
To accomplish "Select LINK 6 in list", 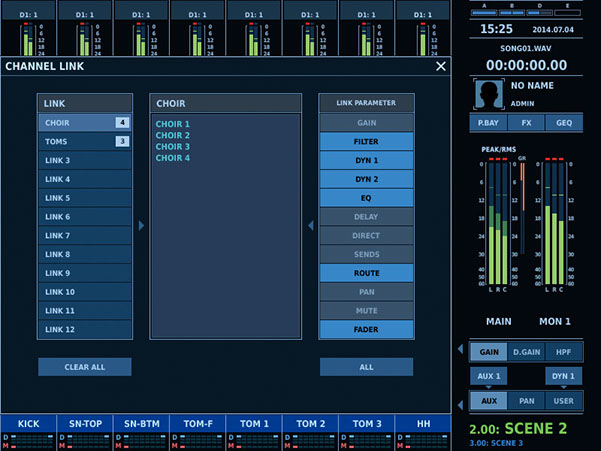I will point(85,217).
